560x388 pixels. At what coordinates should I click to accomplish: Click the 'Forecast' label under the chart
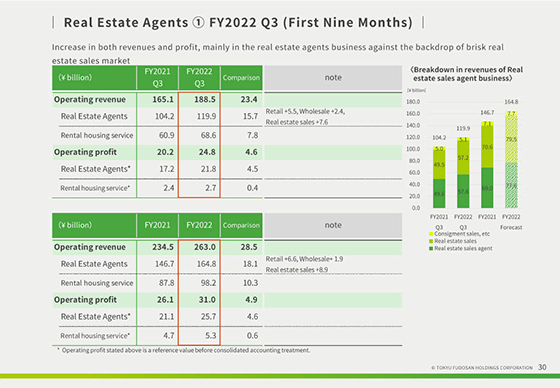tap(511, 227)
